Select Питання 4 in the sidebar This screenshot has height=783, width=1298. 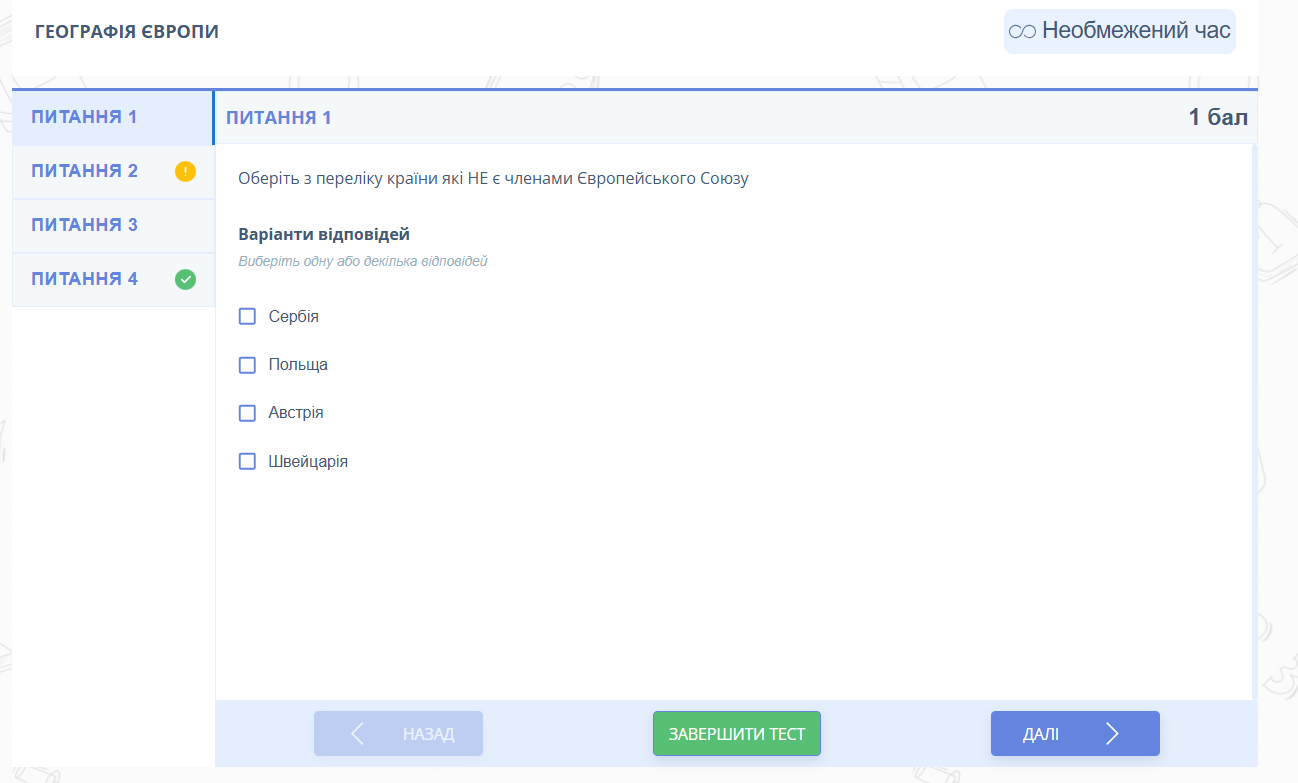[x=85, y=279]
